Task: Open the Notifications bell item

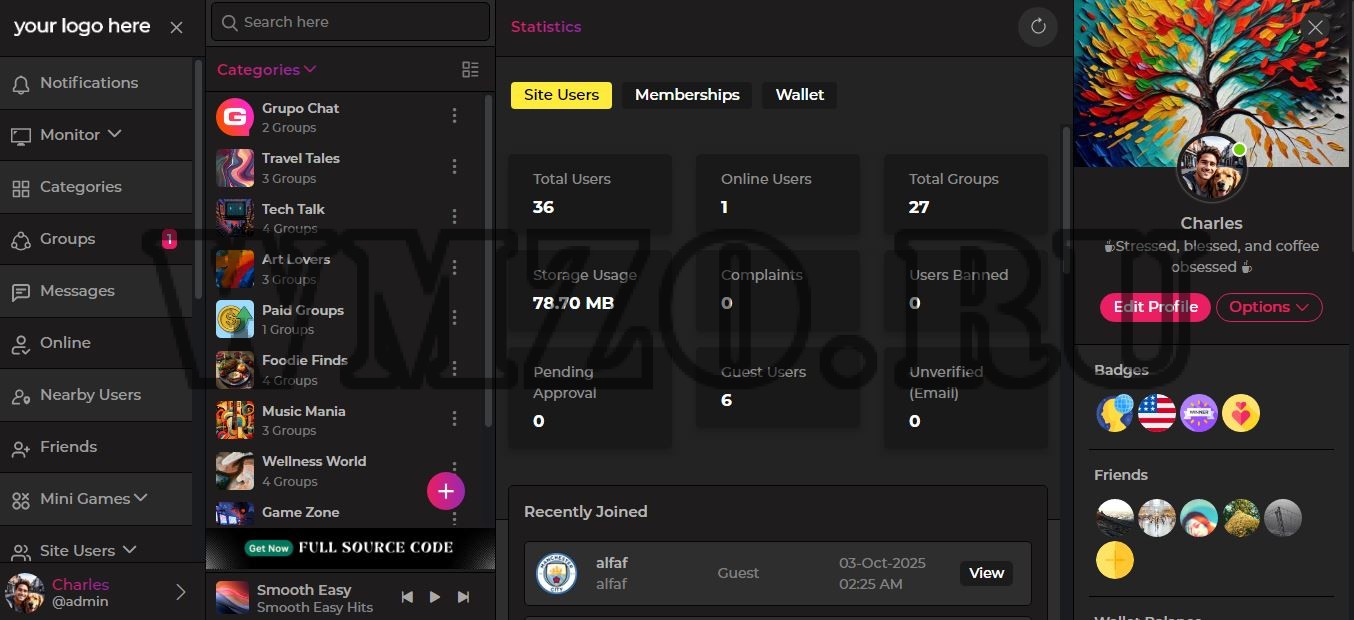Action: pos(89,83)
